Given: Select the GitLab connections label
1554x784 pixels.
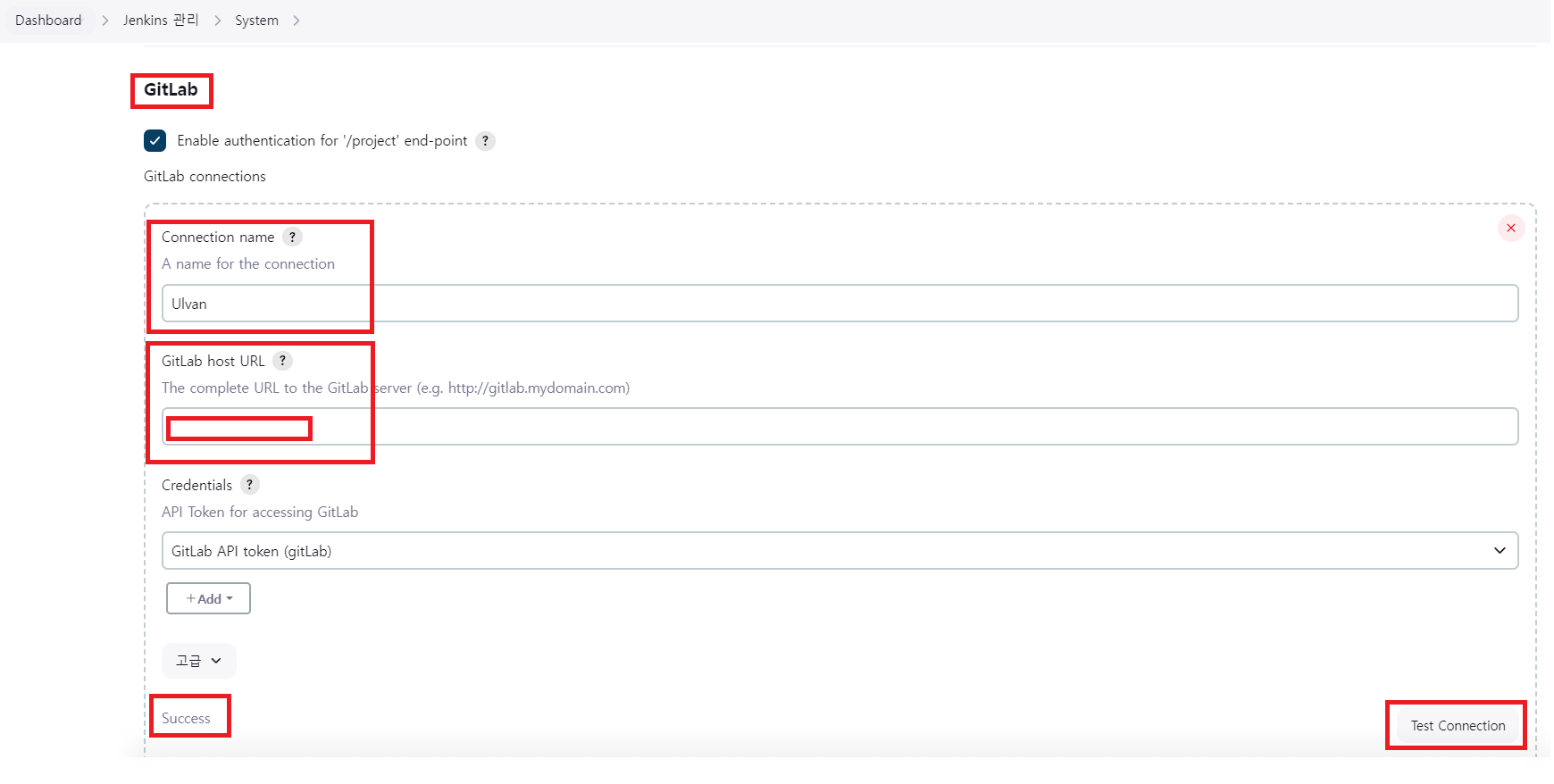Looking at the screenshot, I should (x=205, y=177).
